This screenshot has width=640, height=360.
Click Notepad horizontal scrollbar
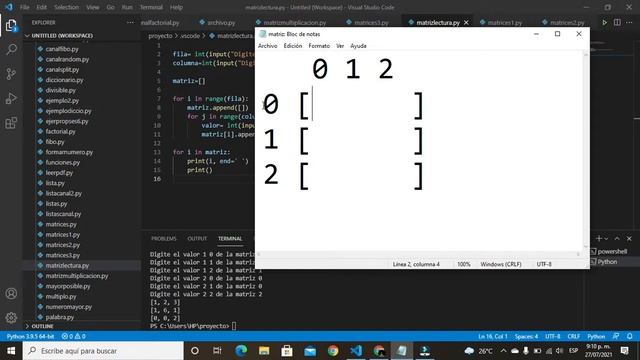tap(418, 254)
